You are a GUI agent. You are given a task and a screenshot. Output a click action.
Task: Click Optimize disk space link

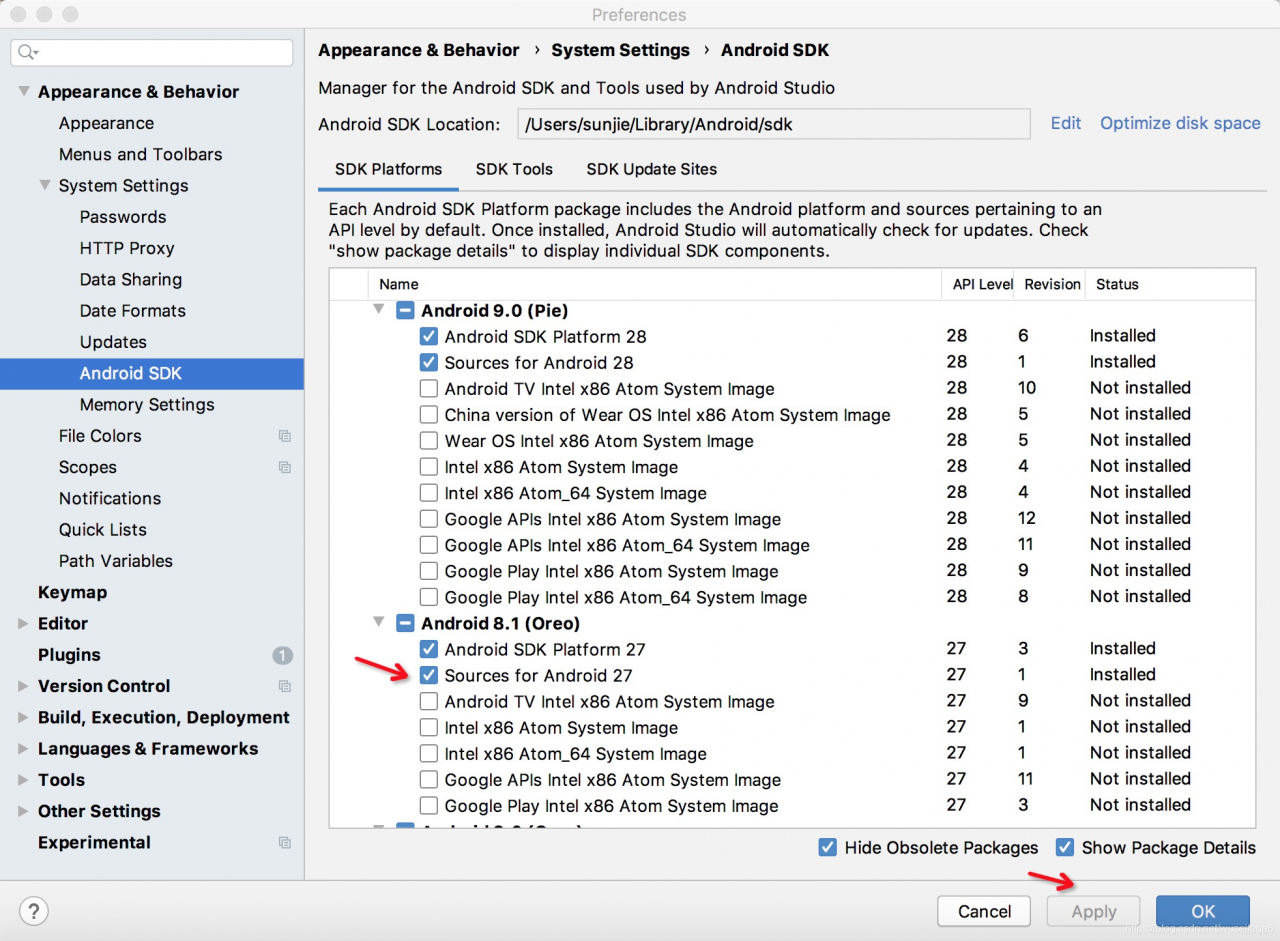[1180, 123]
